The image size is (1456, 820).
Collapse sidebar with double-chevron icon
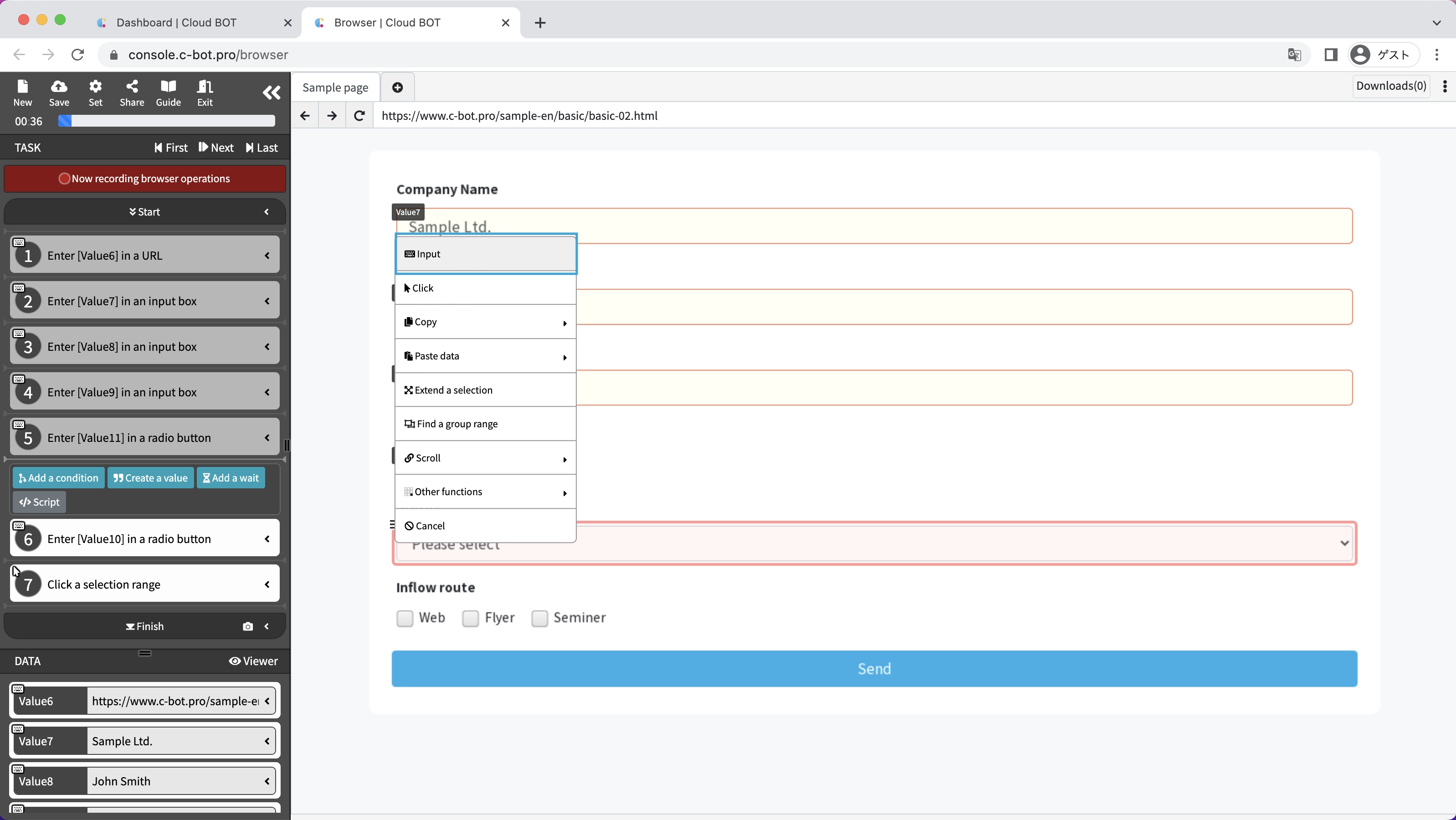pyautogui.click(x=272, y=92)
